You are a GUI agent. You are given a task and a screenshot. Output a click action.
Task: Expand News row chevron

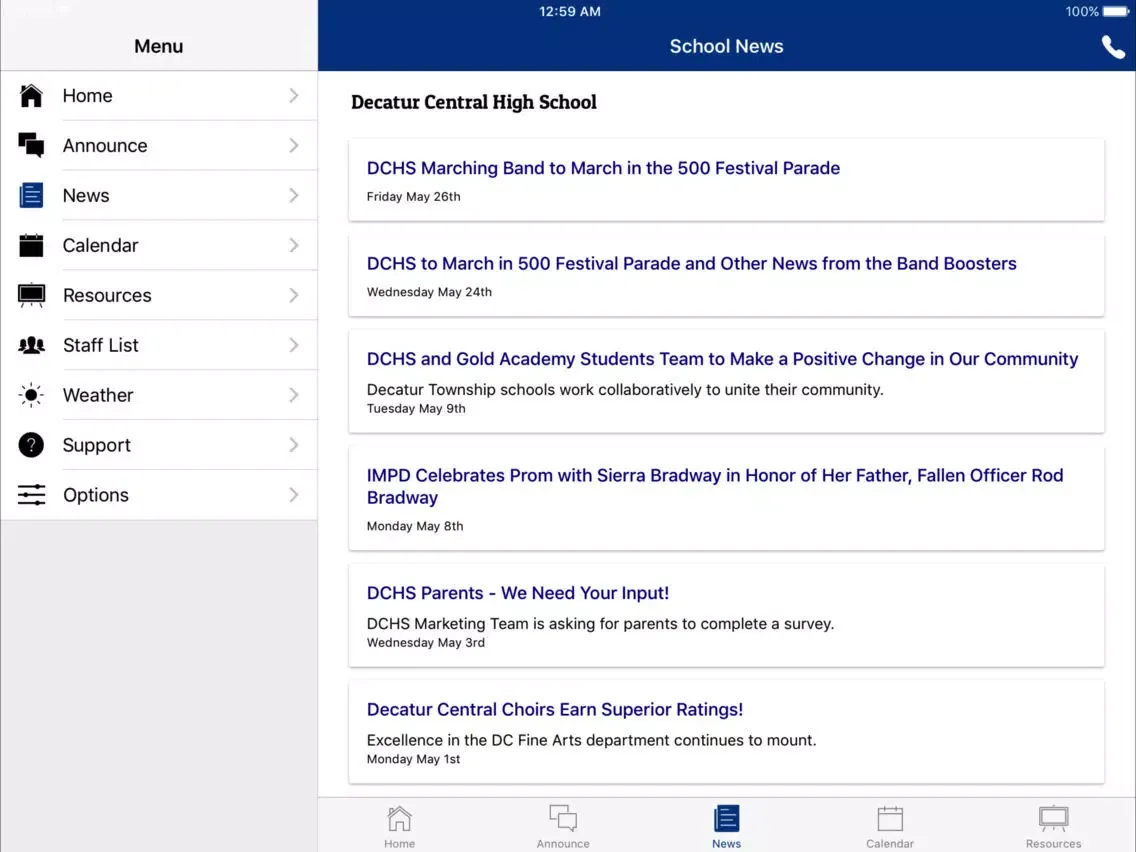293,196
